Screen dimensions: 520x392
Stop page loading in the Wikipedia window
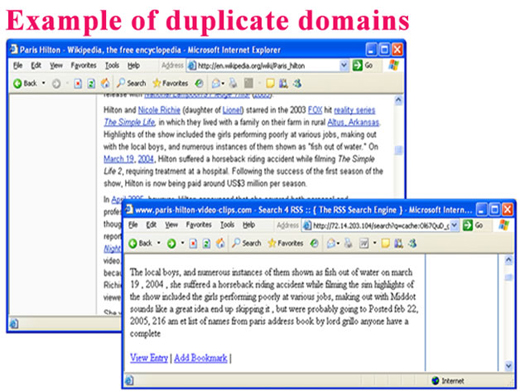[78, 83]
